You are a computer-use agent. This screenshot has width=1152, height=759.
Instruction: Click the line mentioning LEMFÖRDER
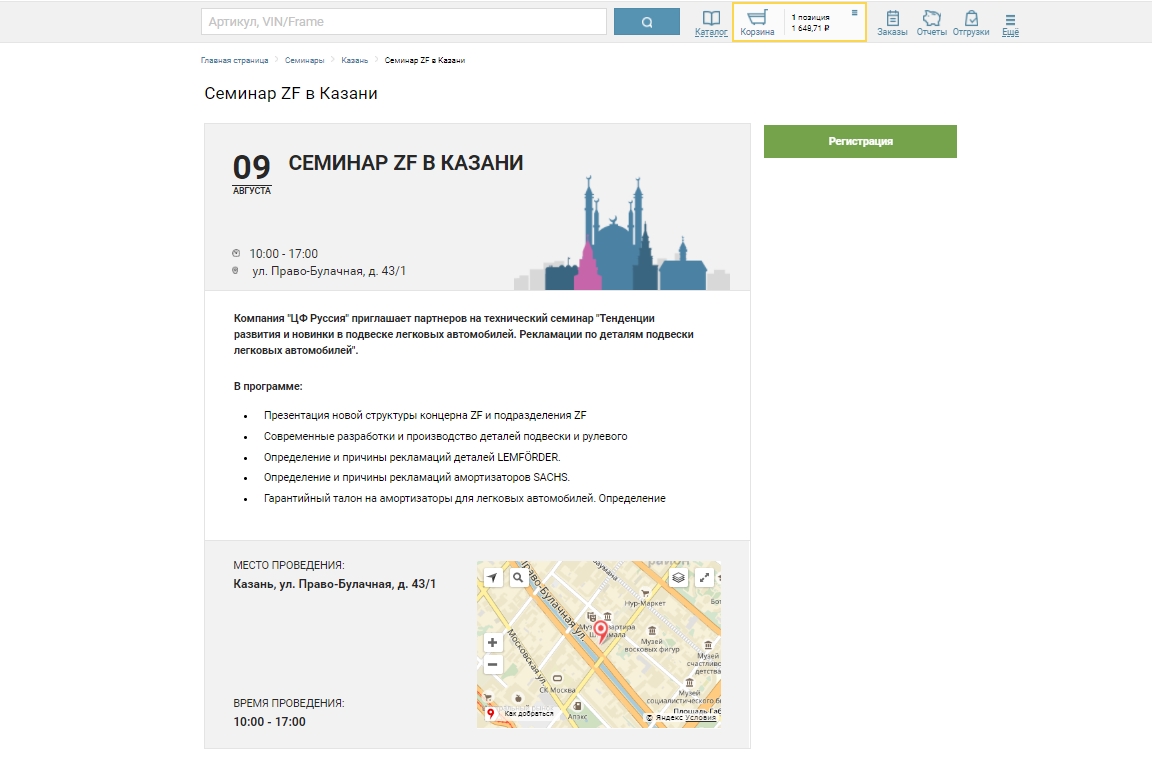[411, 457]
